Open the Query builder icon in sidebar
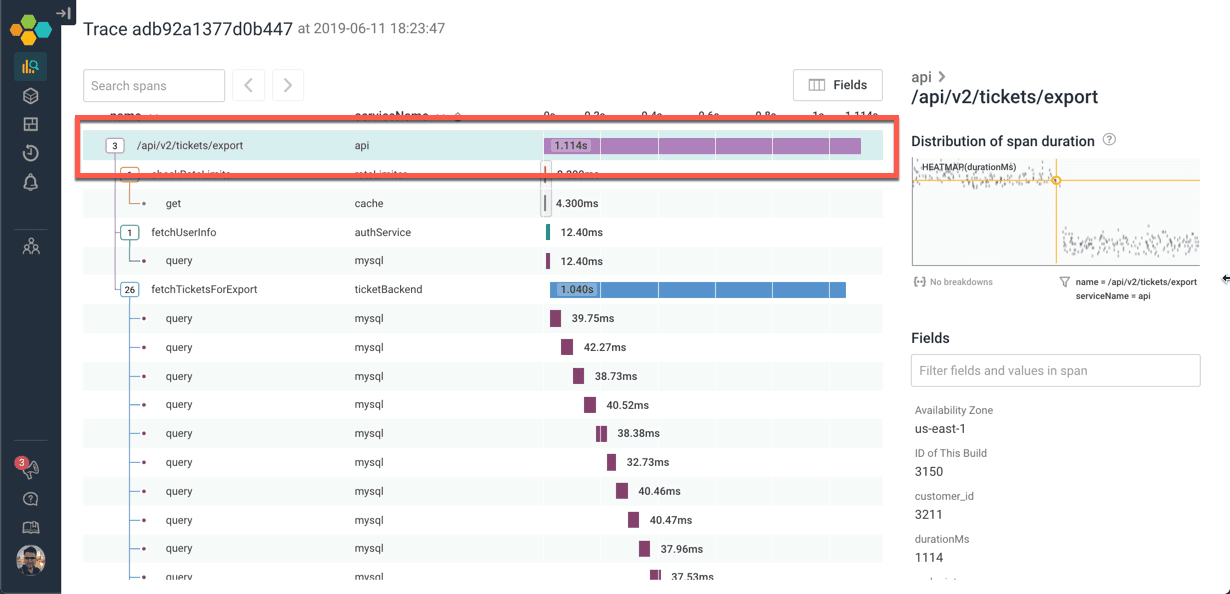The height and width of the screenshot is (594, 1230). coord(30,67)
